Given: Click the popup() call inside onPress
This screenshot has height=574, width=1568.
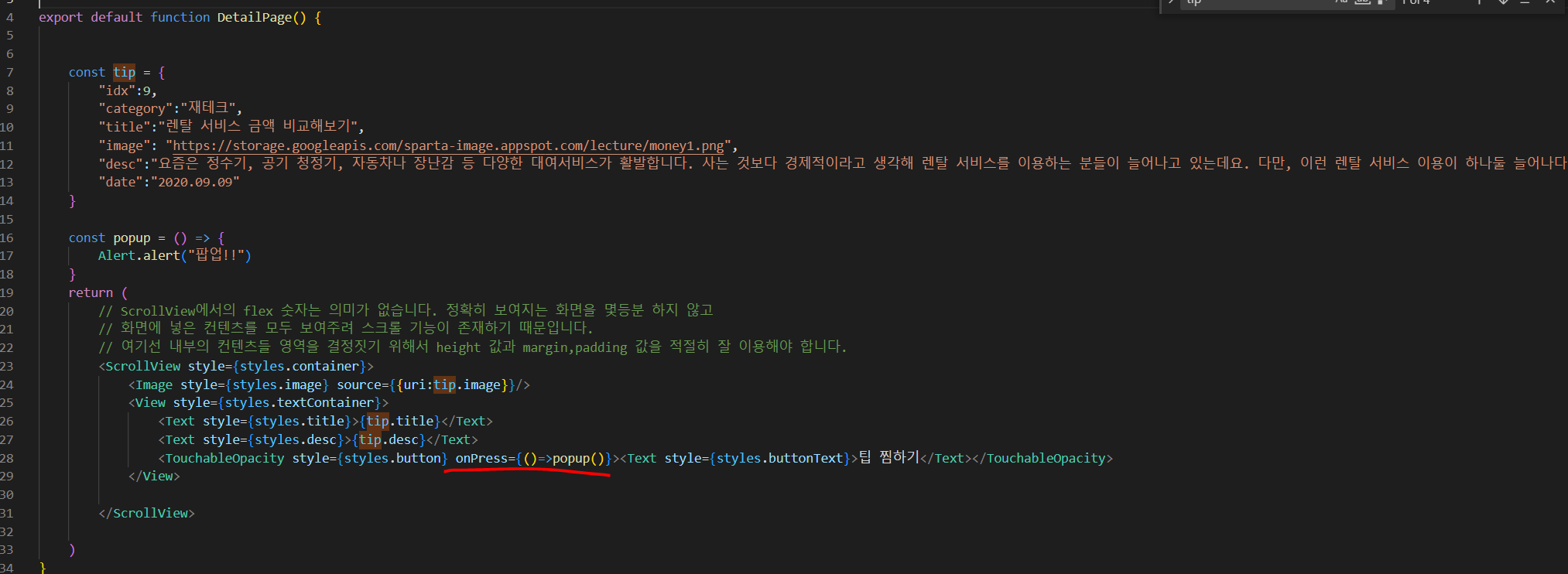Looking at the screenshot, I should pyautogui.click(x=578, y=458).
